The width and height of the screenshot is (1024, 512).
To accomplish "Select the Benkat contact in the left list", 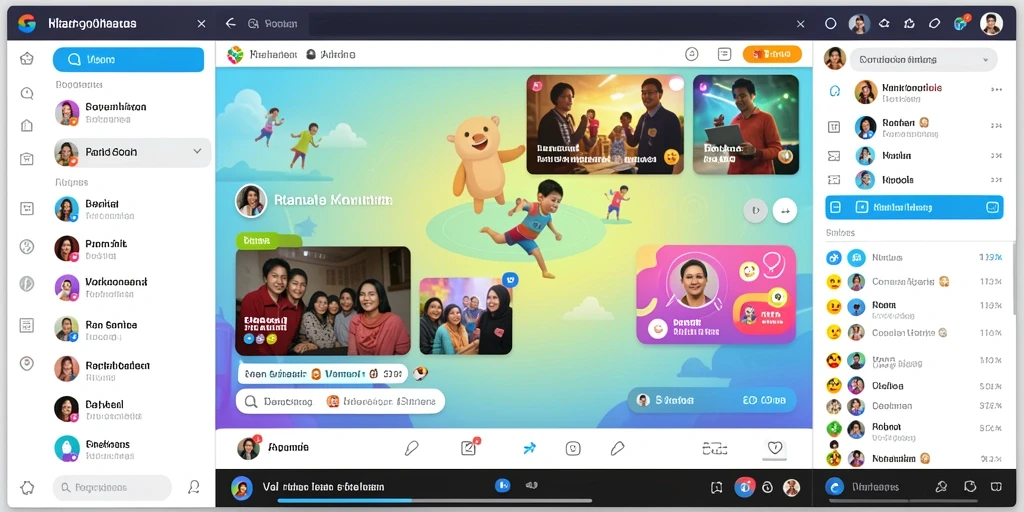I will (131, 209).
